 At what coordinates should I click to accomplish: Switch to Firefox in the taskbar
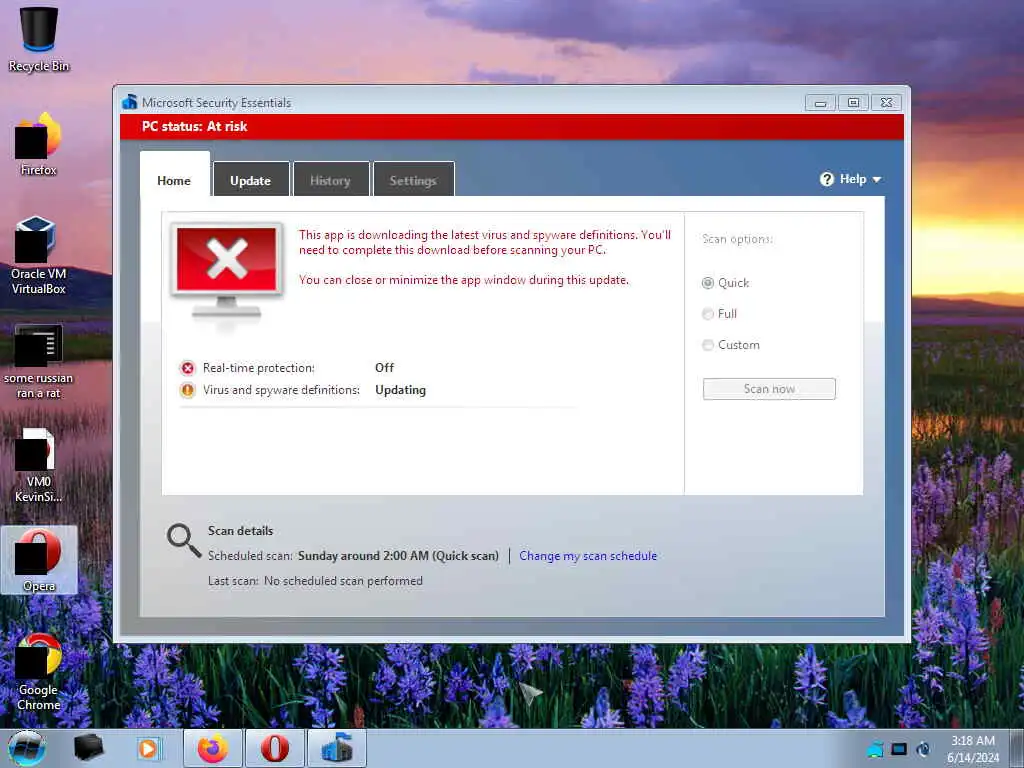point(213,748)
